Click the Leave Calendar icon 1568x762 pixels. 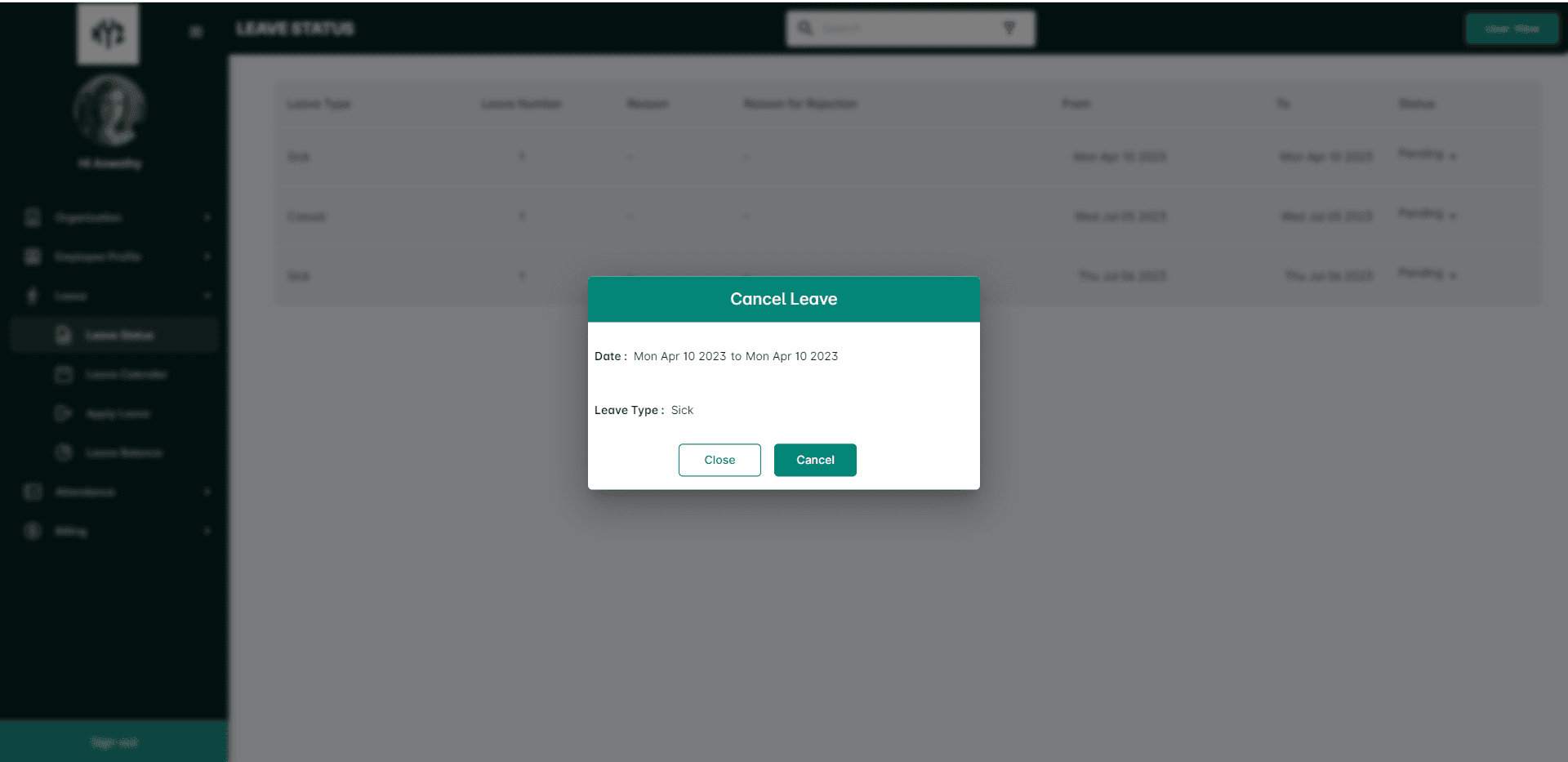64,374
